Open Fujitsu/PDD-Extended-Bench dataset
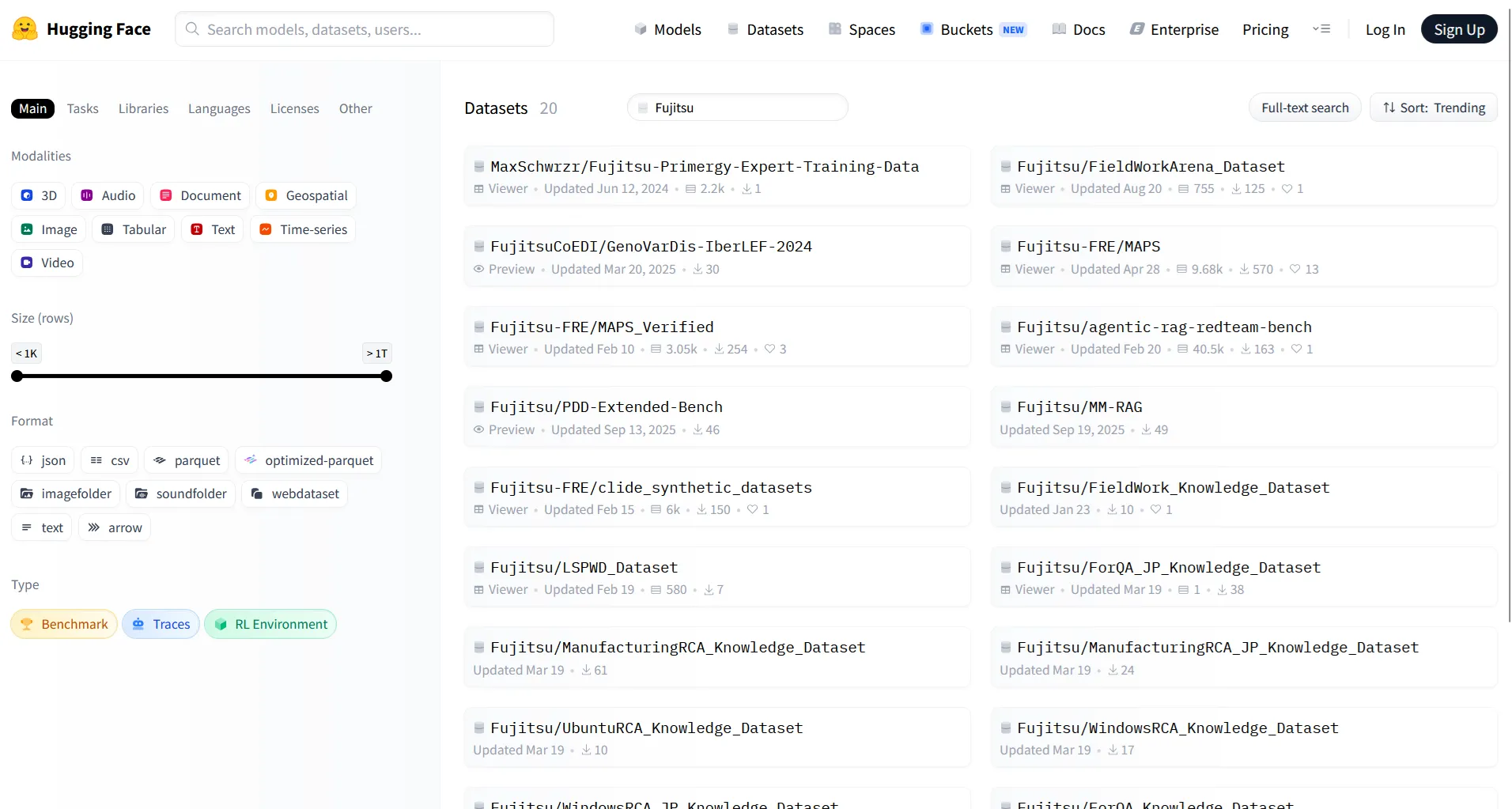1512x809 pixels. coord(717,417)
